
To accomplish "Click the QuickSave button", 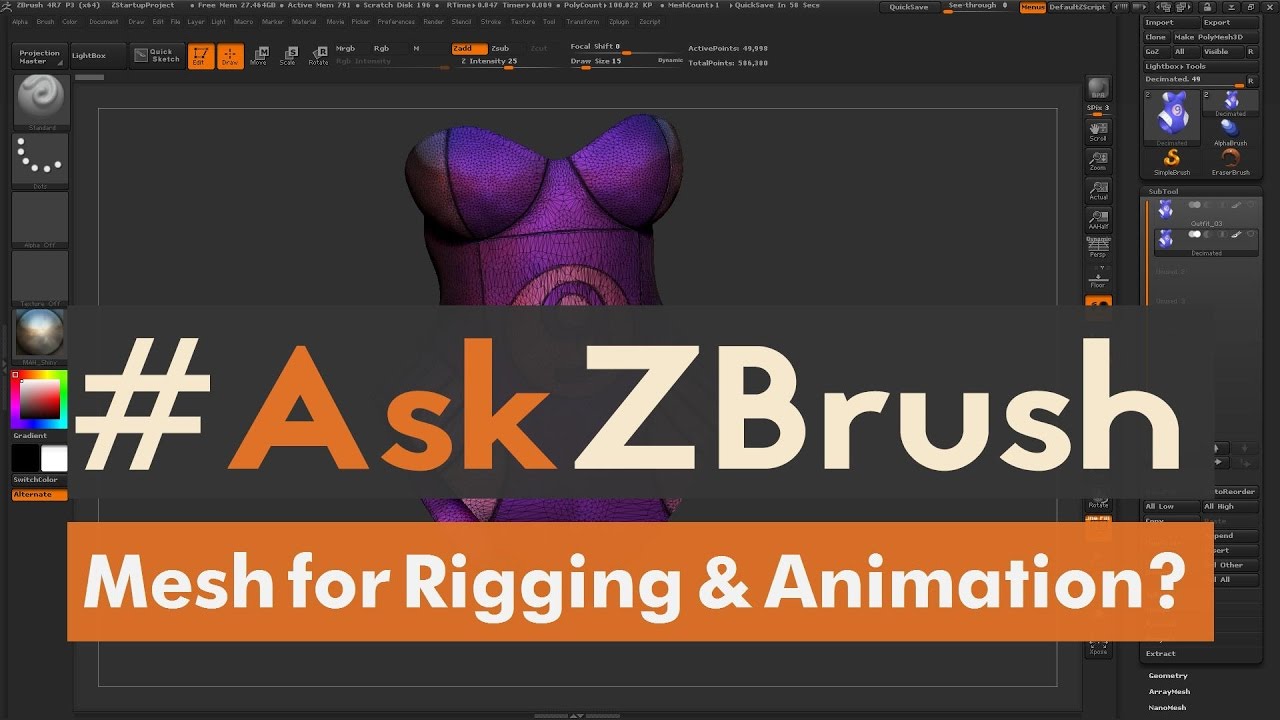I will pos(908,7).
